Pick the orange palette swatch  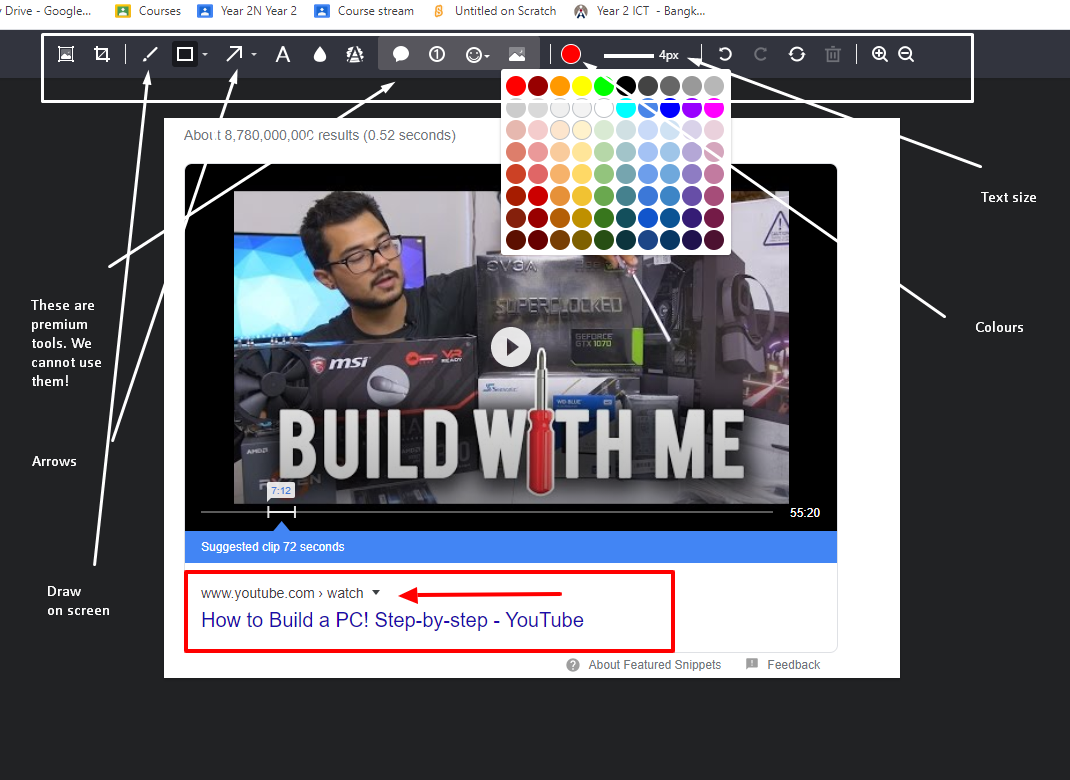tap(560, 86)
